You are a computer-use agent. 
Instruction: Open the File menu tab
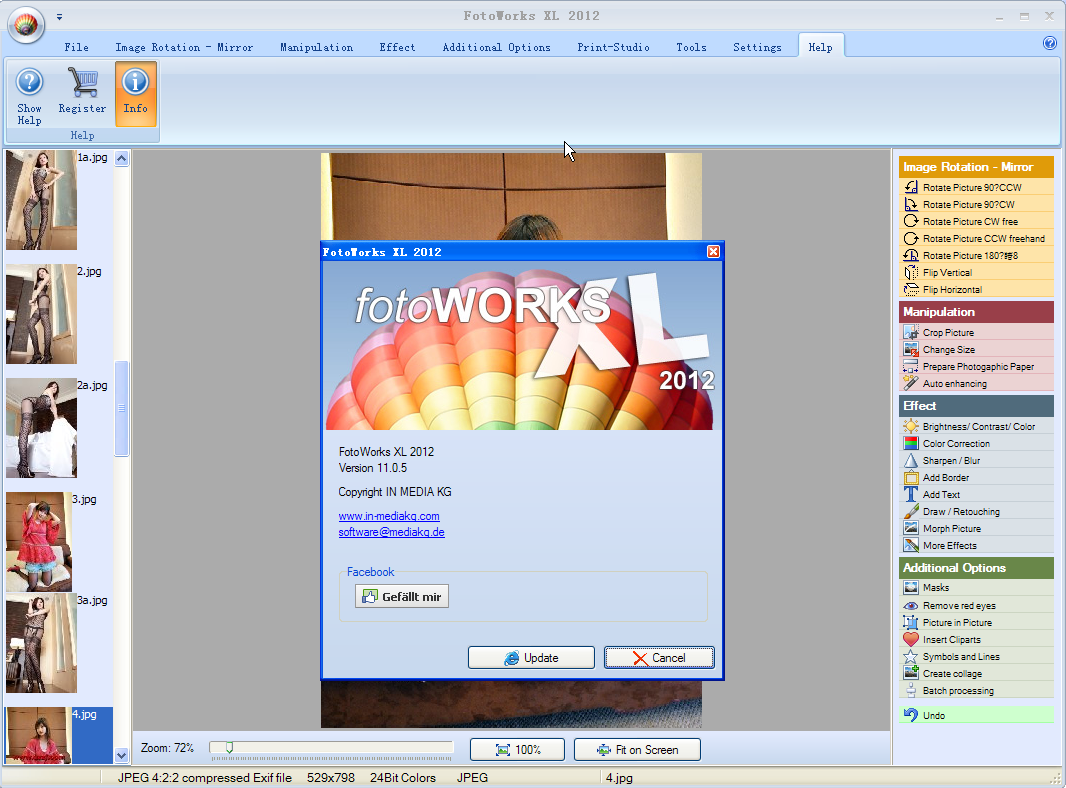tap(76, 47)
